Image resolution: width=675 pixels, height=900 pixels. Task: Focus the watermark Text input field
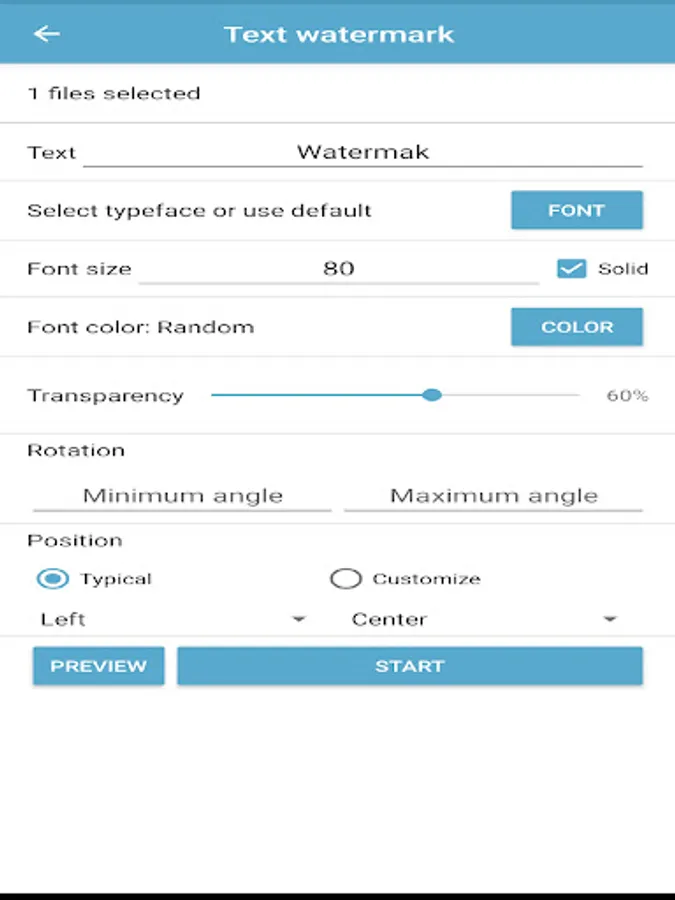tap(362, 152)
